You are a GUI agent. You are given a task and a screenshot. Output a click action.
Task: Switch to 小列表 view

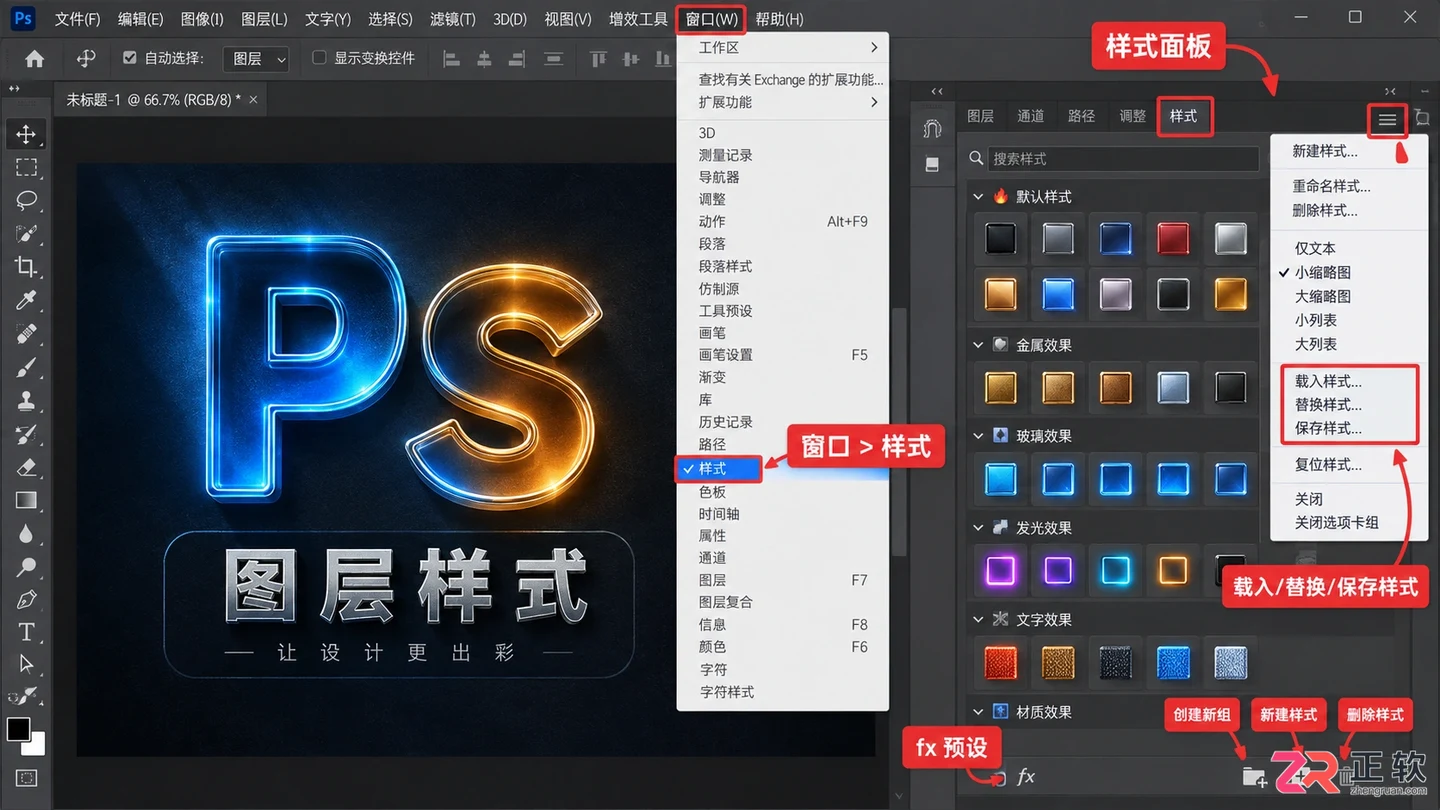1316,320
